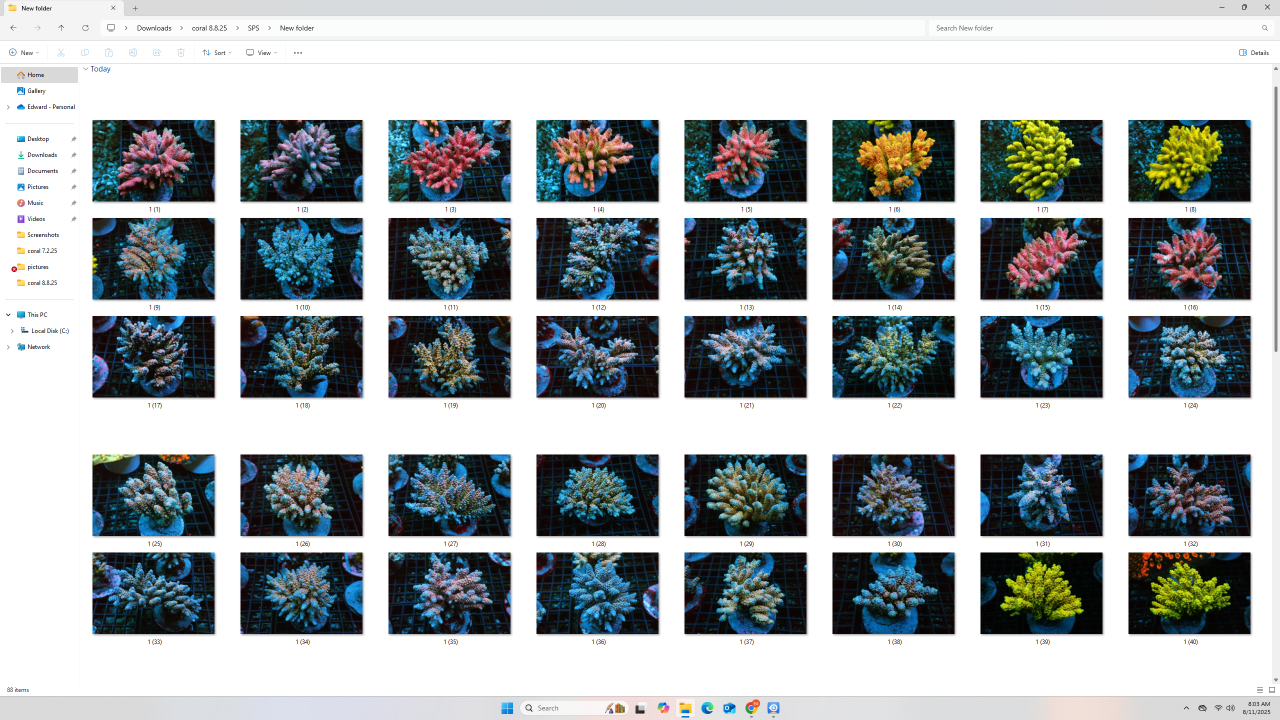Go to SPS in the breadcrumb path

[254, 28]
